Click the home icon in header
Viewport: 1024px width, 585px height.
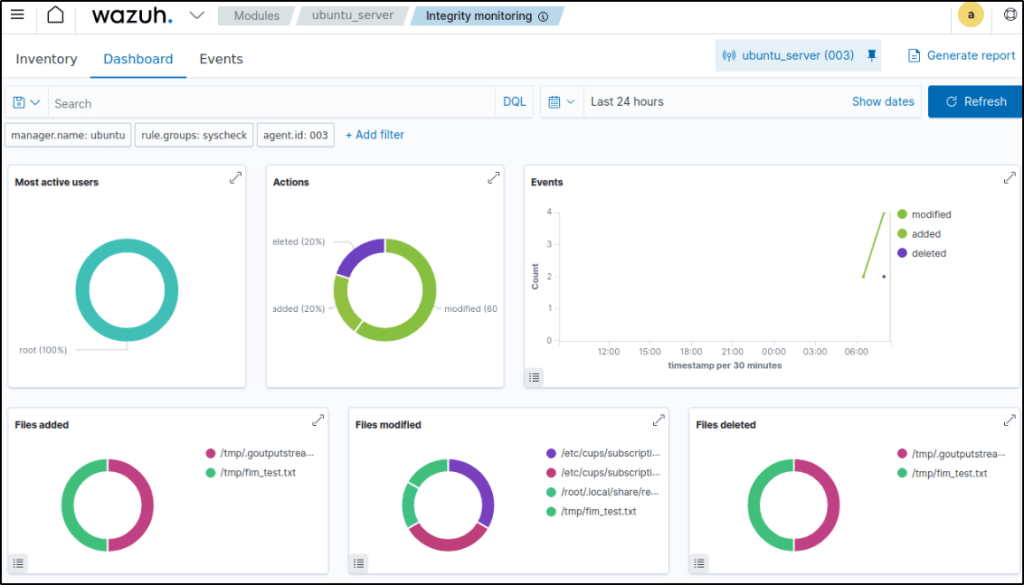(56, 15)
